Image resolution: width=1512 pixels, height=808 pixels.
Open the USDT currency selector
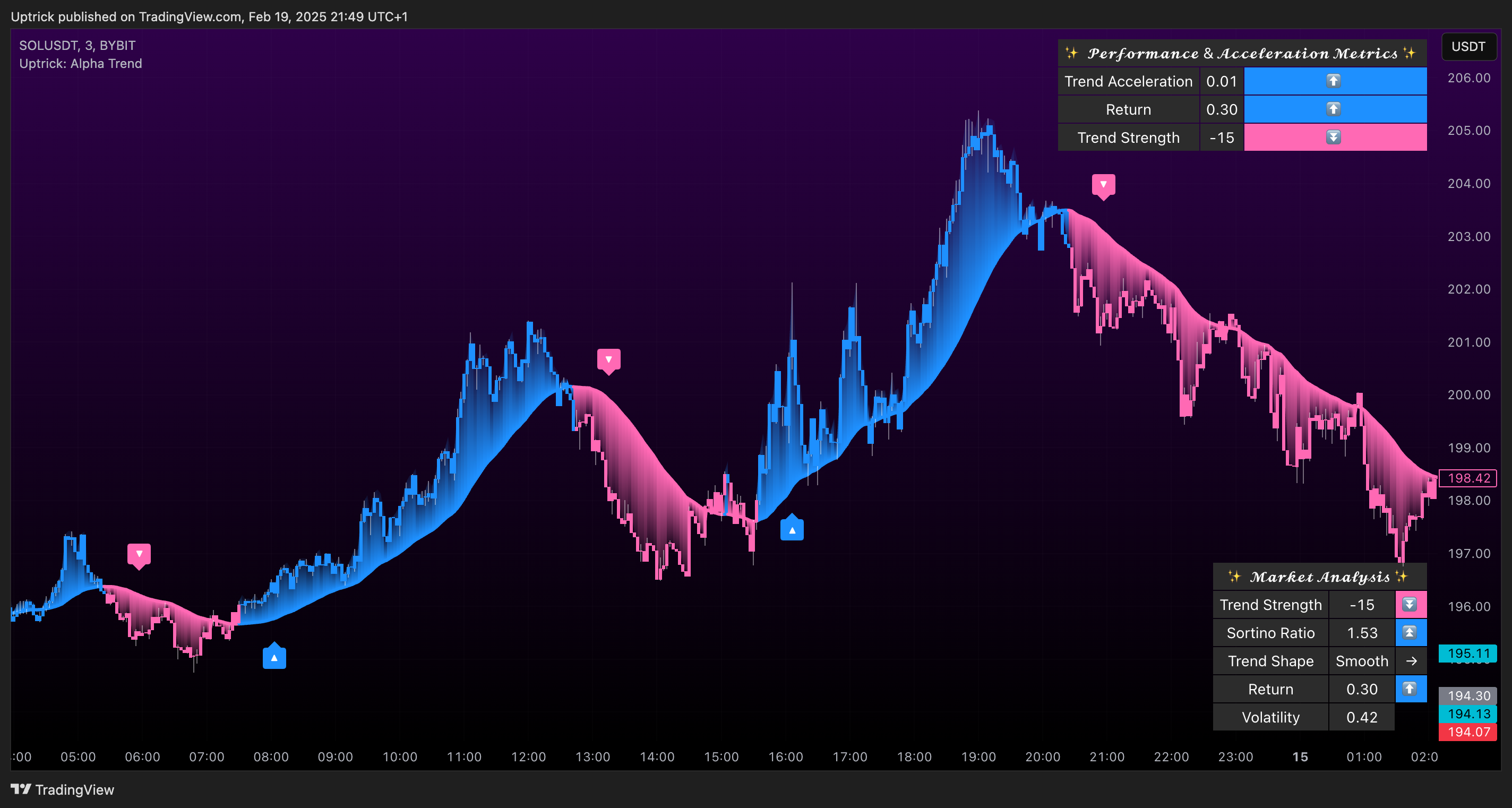[x=1468, y=47]
